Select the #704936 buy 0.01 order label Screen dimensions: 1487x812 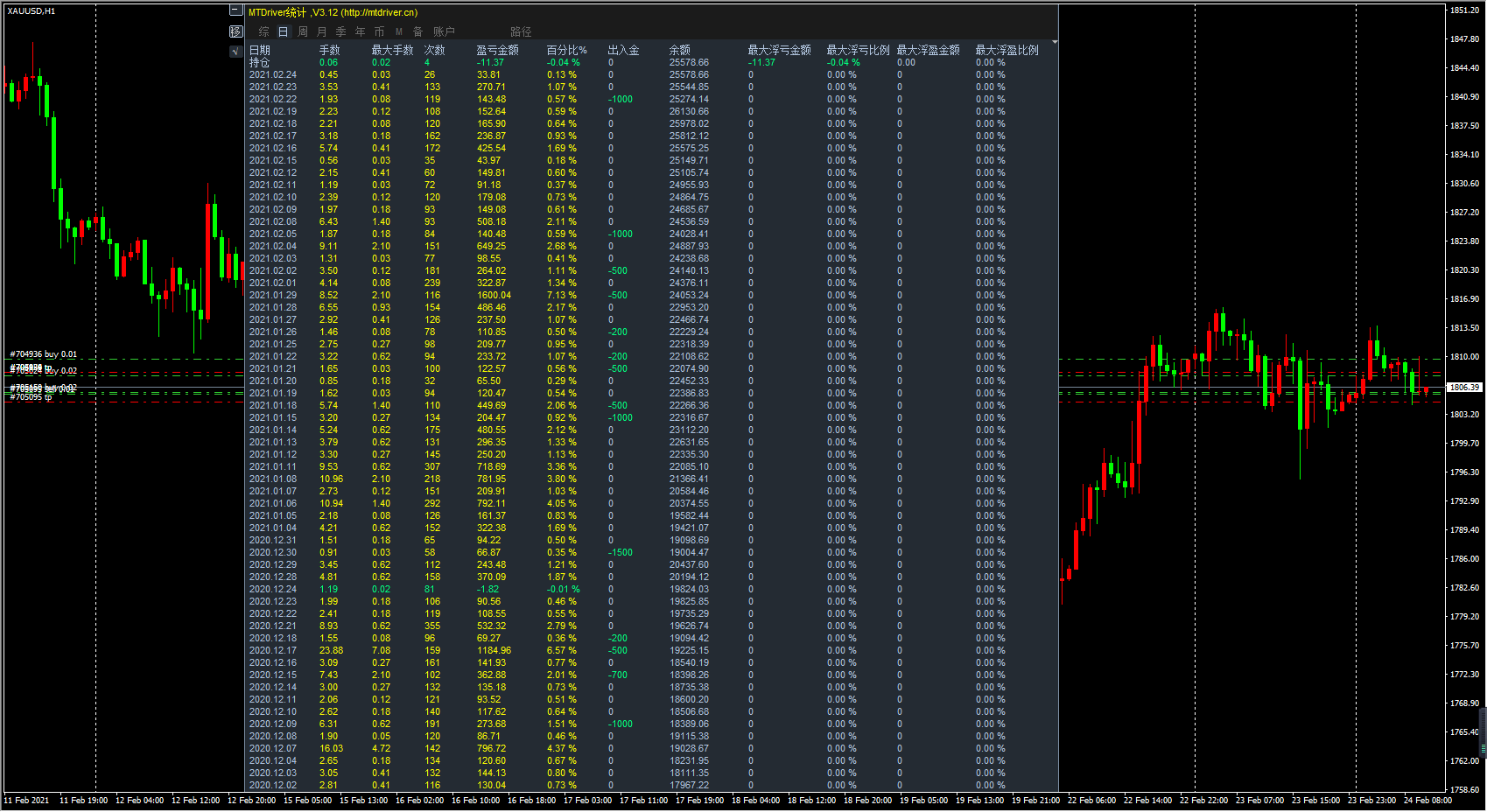coord(44,354)
